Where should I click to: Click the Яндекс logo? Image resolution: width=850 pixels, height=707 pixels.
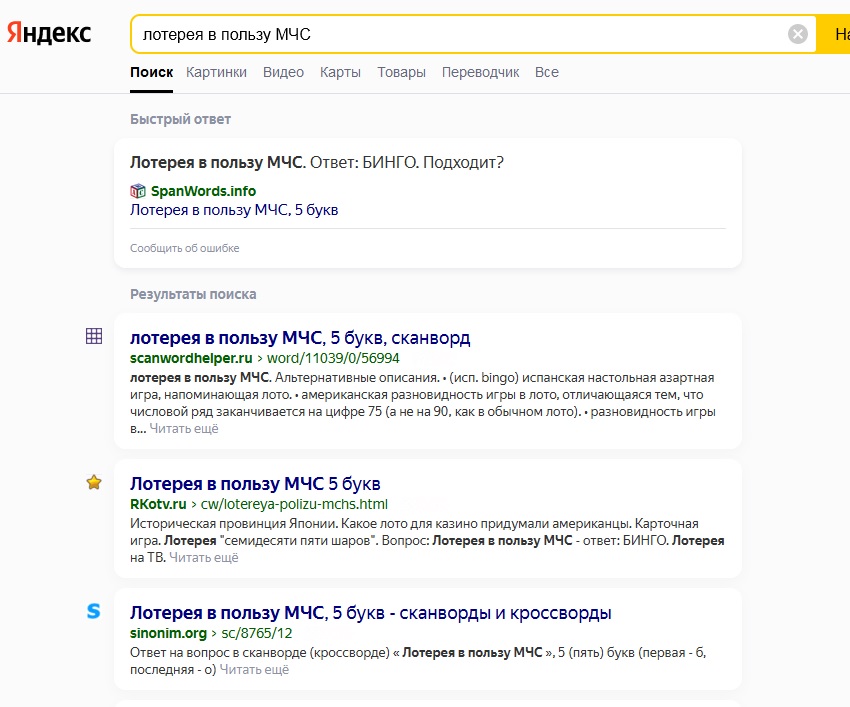pyautogui.click(x=49, y=33)
